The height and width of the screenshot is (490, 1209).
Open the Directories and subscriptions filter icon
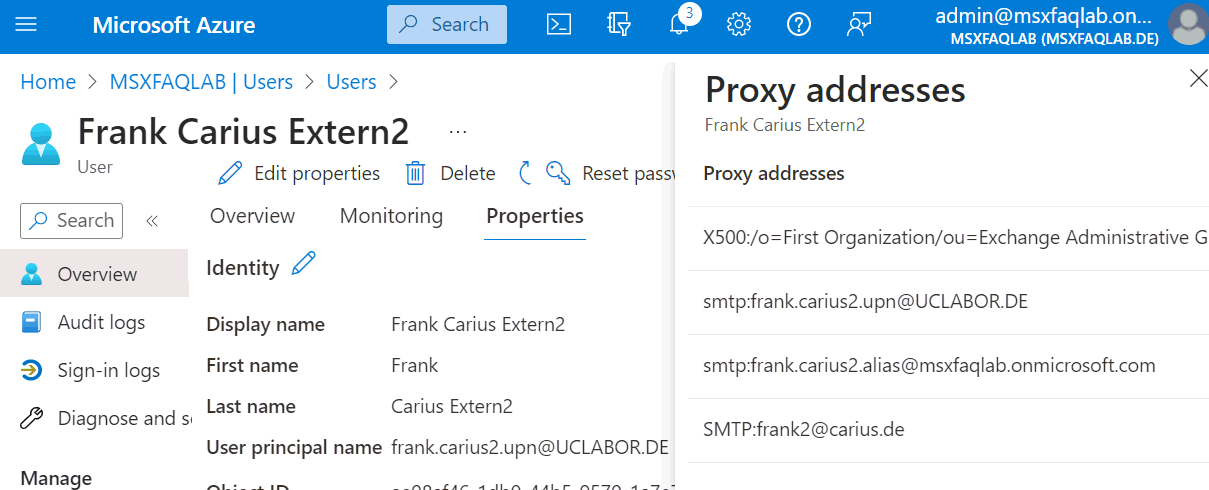tap(619, 25)
